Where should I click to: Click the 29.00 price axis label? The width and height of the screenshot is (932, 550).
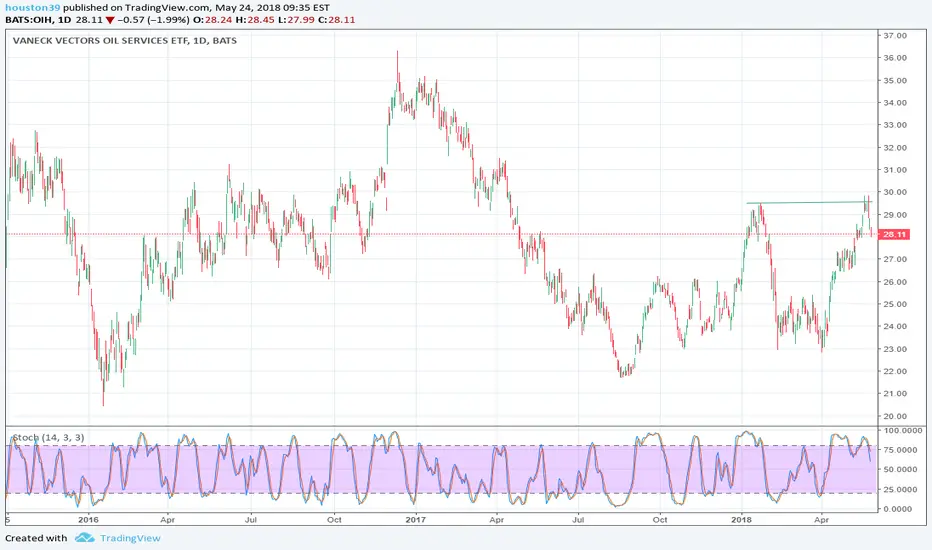(x=895, y=215)
